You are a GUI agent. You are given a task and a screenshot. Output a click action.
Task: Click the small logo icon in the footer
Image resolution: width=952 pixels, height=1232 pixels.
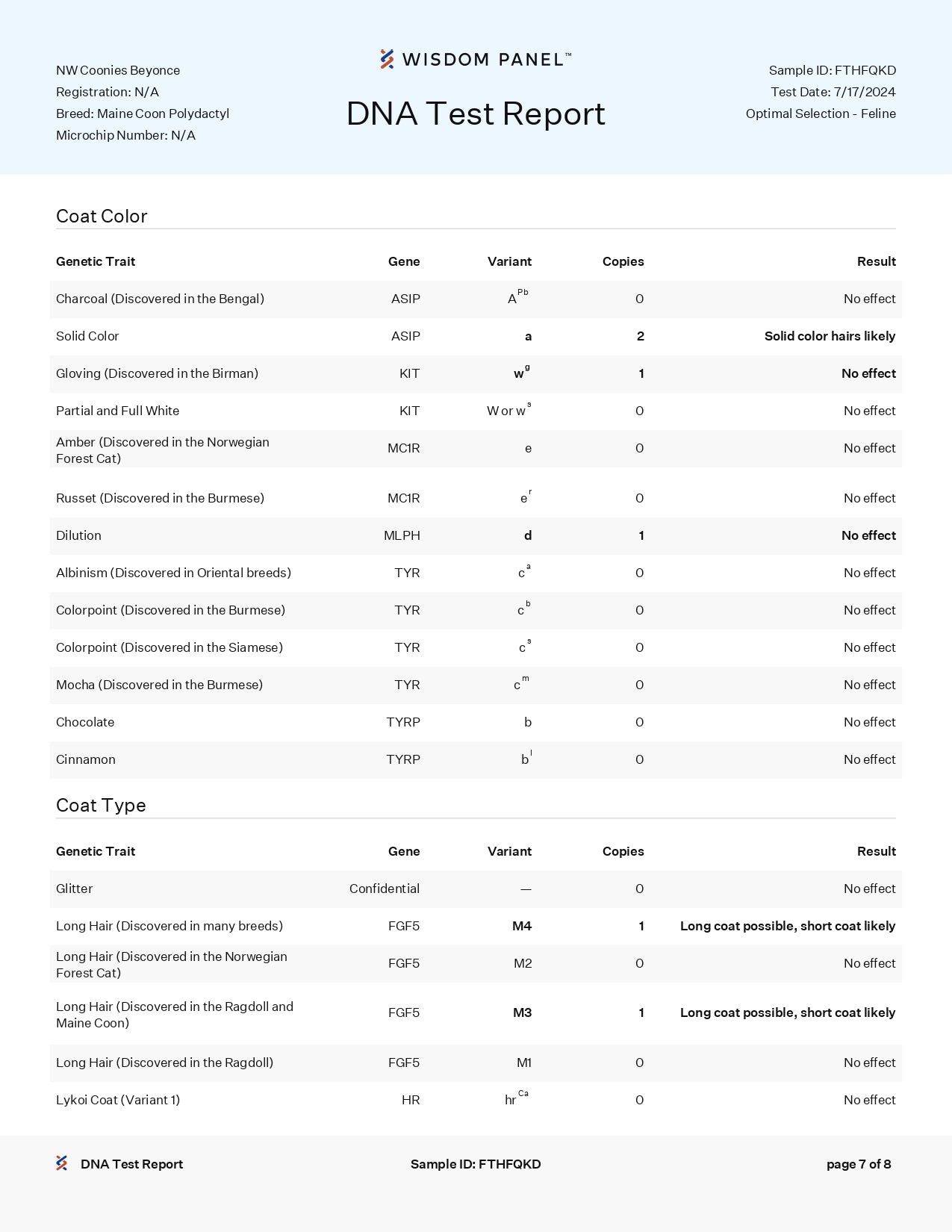[62, 1163]
